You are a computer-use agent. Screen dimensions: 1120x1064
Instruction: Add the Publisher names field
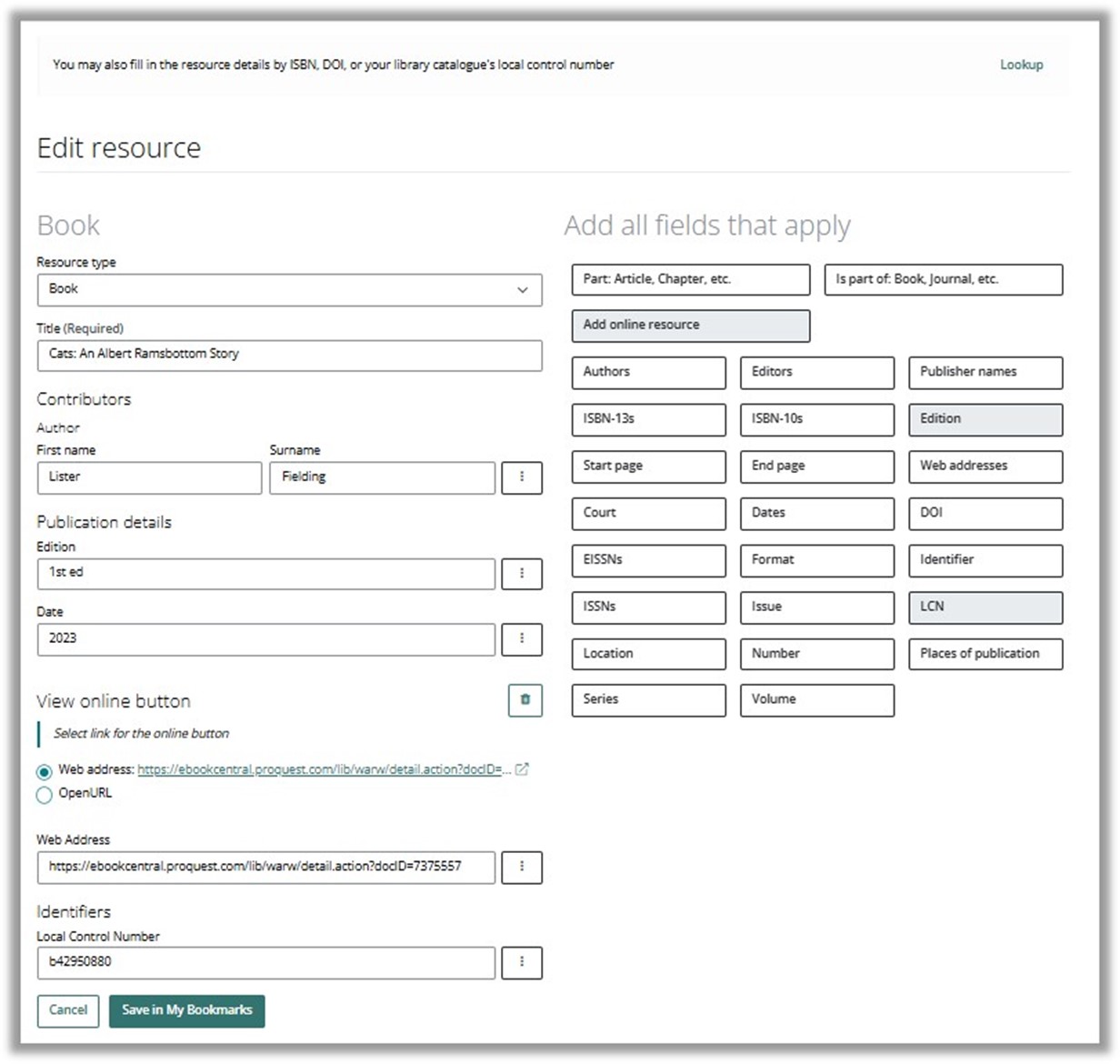tap(985, 372)
